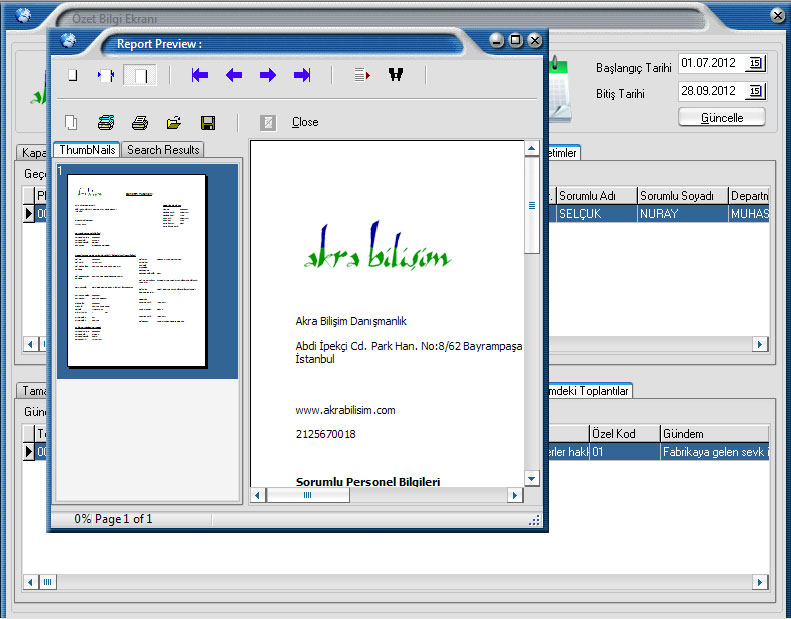The width and height of the screenshot is (791, 619).
Task: Select the SELÇUK cell
Action: click(x=596, y=213)
